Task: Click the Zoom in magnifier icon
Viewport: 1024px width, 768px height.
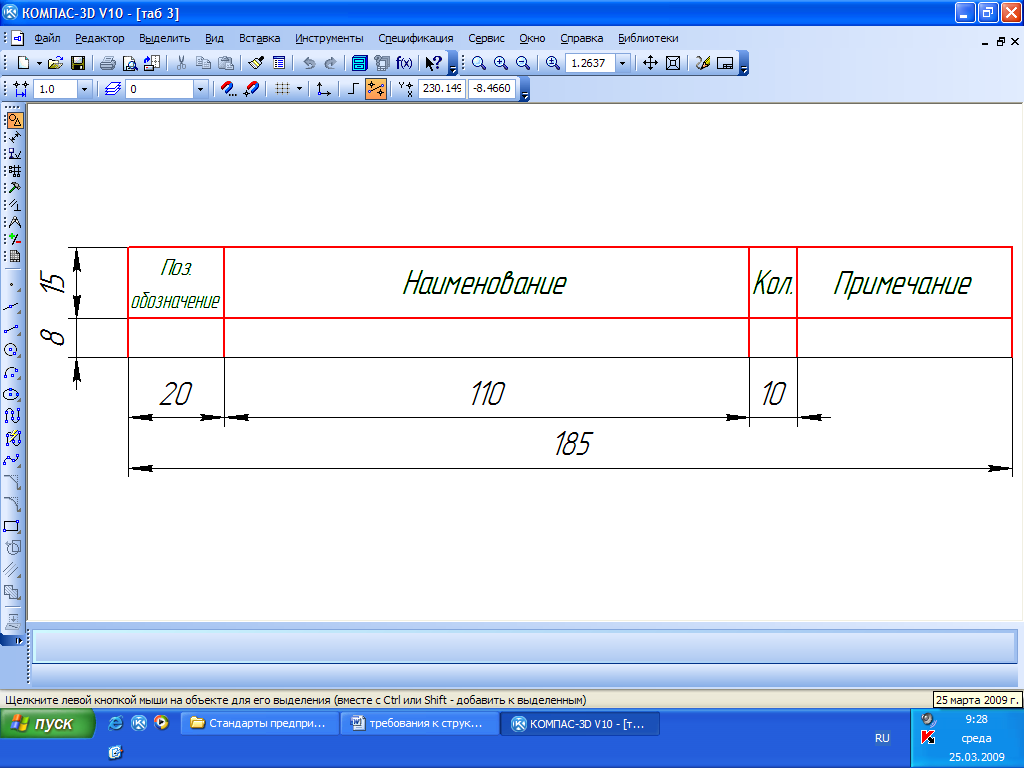Action: tap(501, 63)
